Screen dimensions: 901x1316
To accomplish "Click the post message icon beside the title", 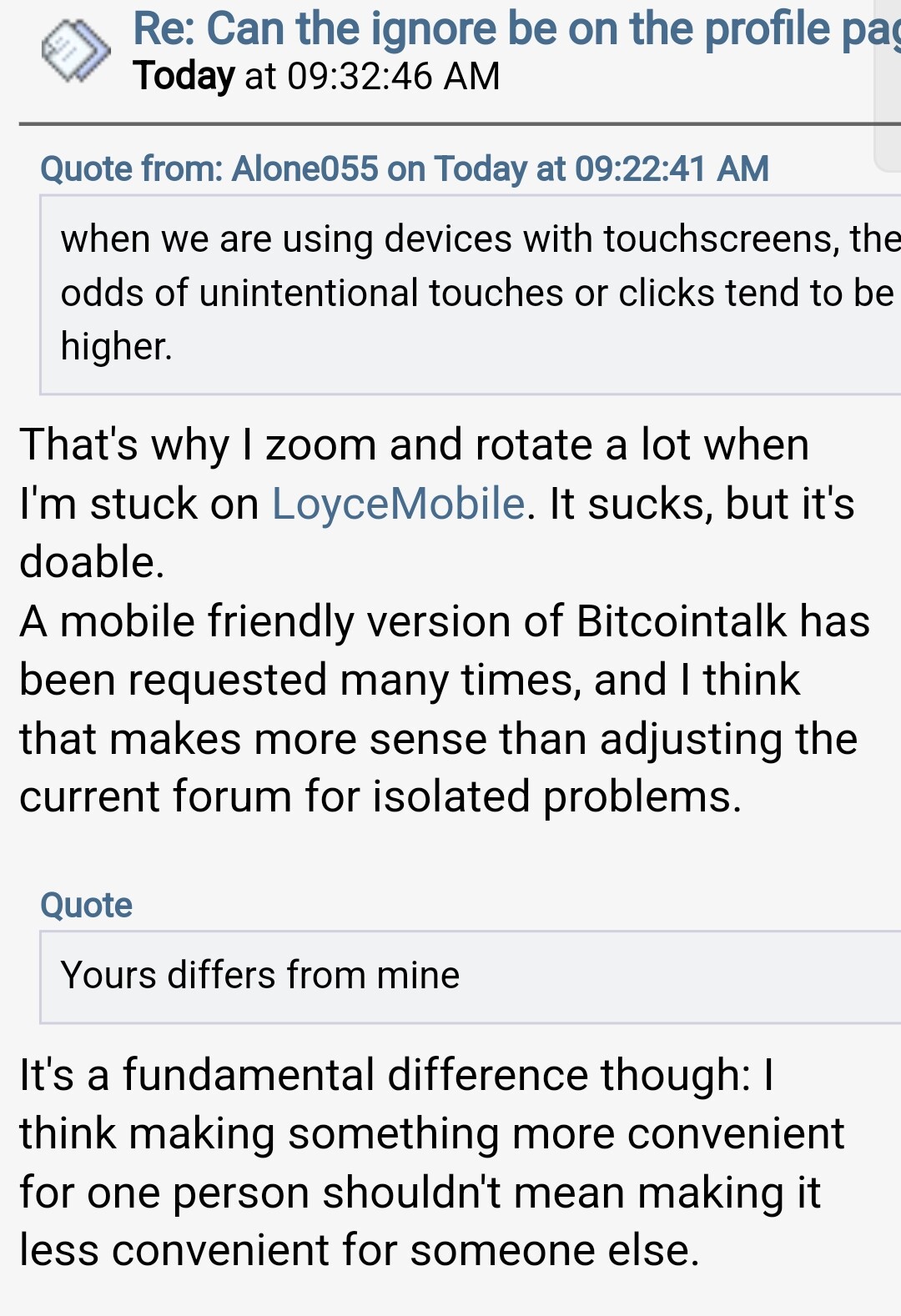I will coord(76,52).
